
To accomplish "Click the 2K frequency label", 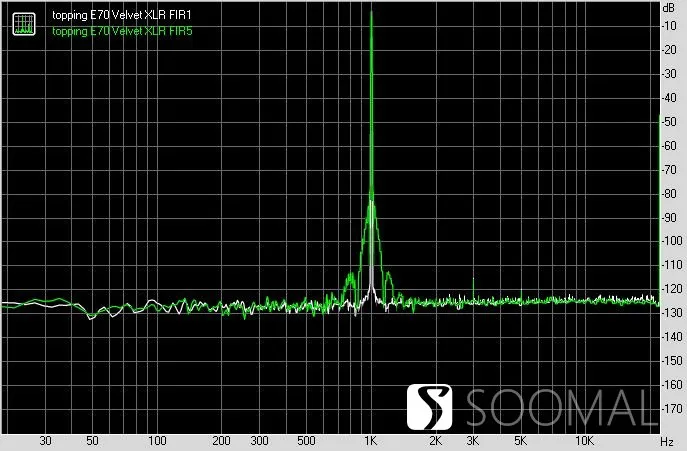I will tap(436, 441).
